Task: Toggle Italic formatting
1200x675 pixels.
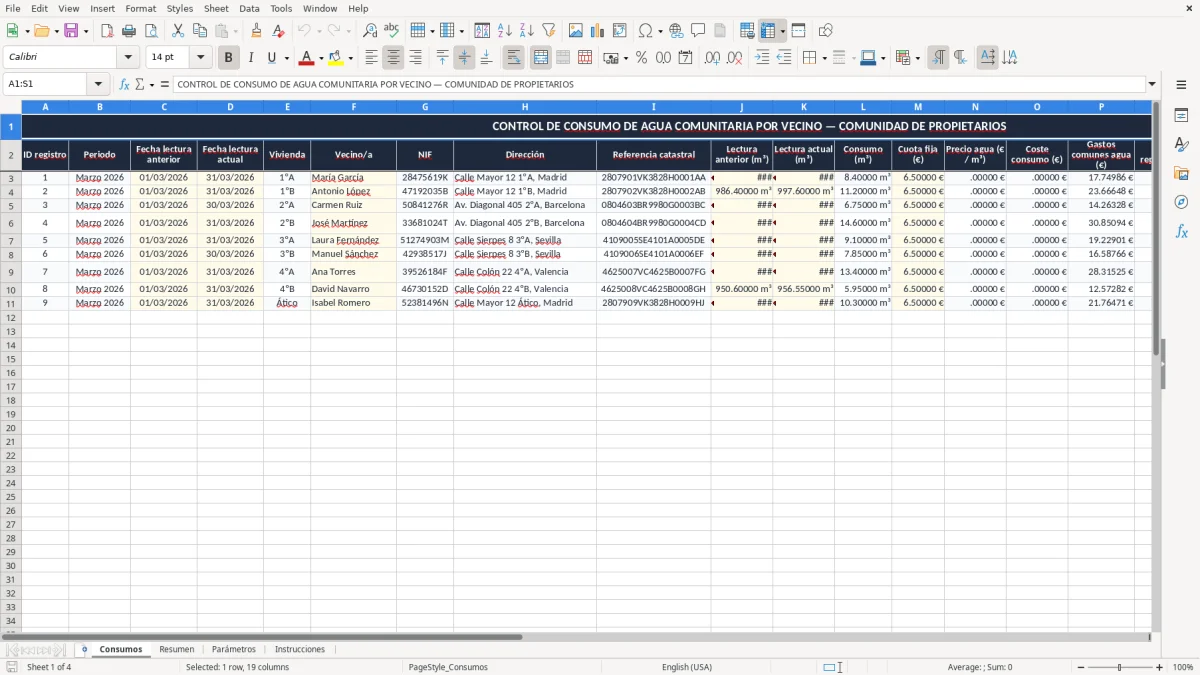Action: pos(251,58)
